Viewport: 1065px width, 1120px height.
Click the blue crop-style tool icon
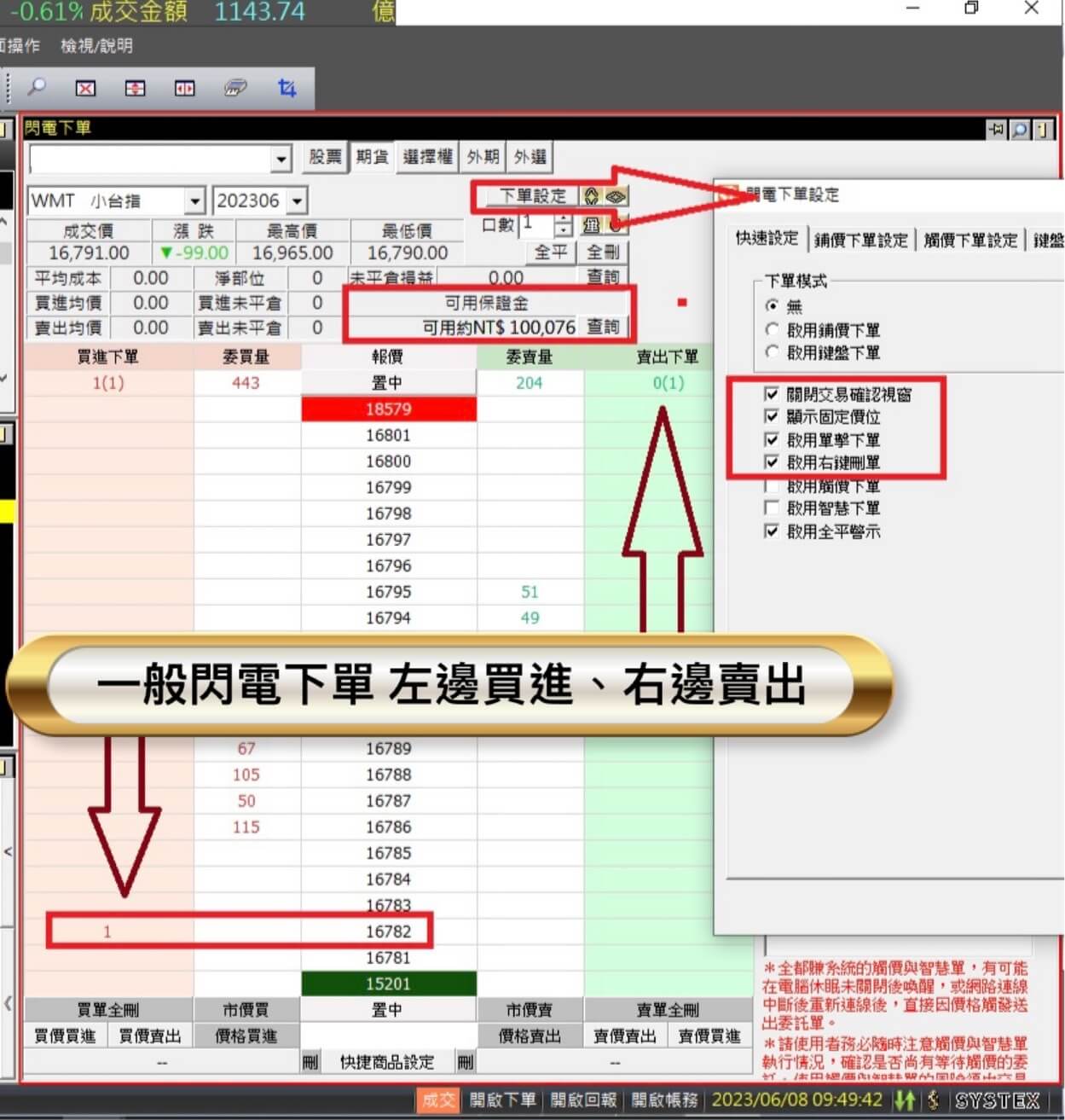click(287, 88)
